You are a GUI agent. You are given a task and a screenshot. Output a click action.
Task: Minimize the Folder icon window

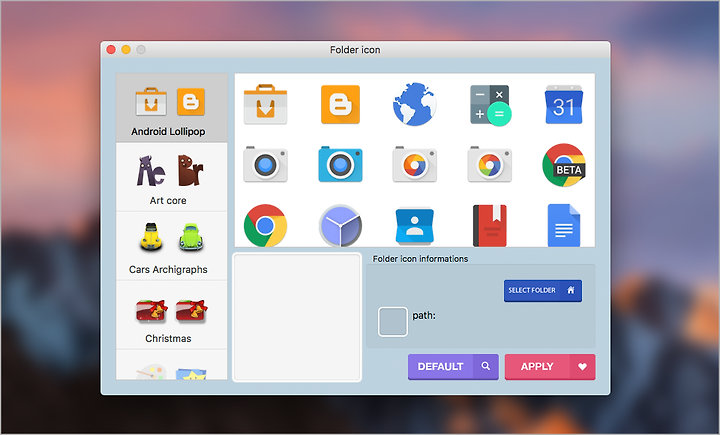pos(126,50)
